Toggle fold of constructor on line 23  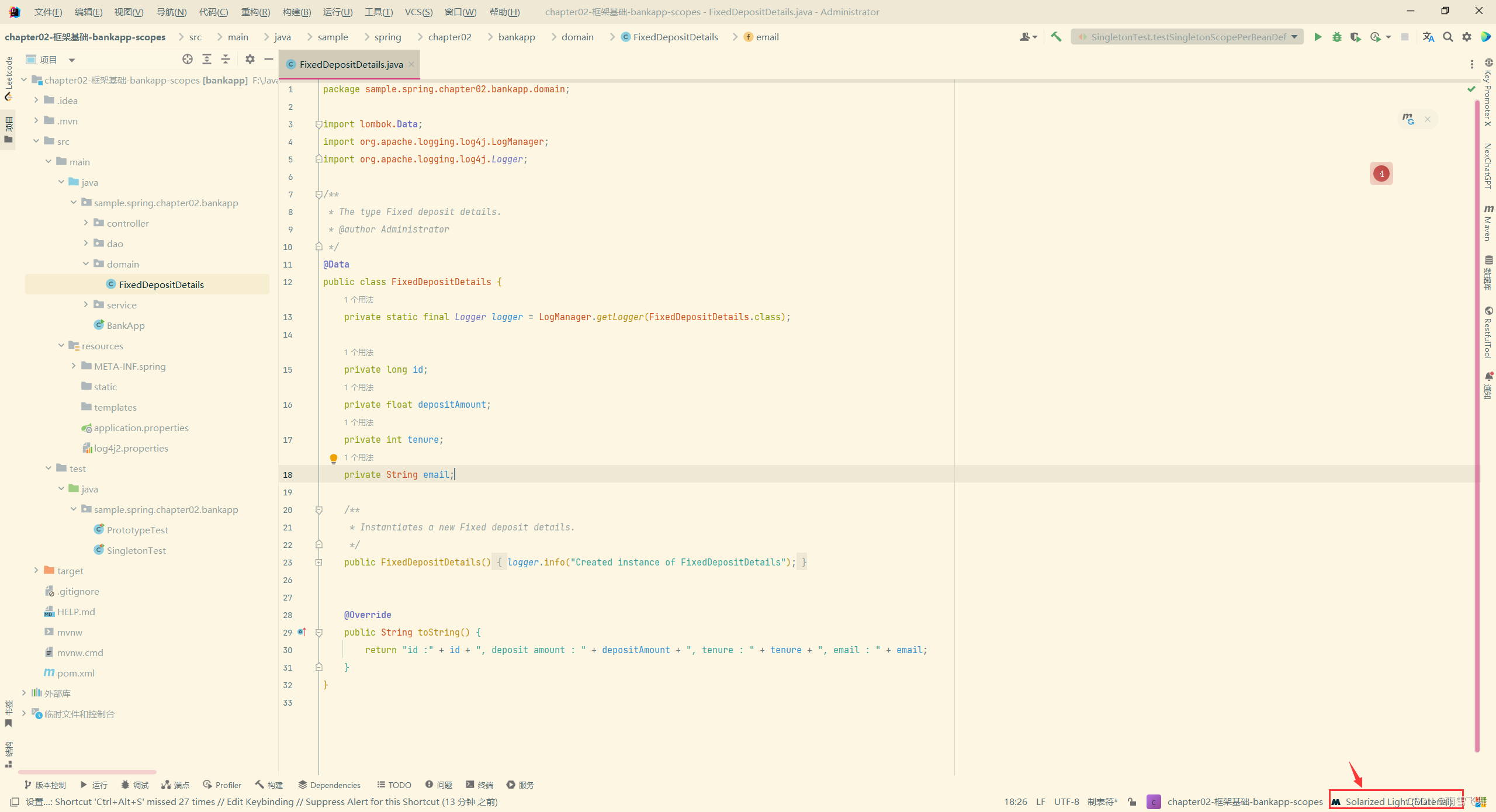(319, 562)
